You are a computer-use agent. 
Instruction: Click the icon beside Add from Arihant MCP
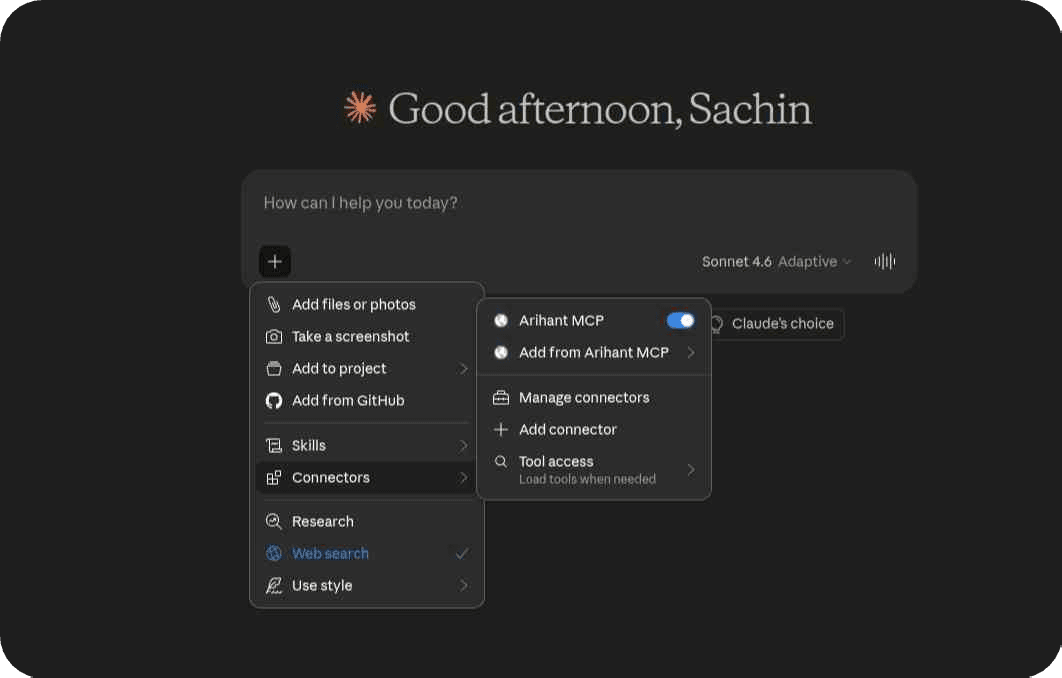[x=501, y=352]
